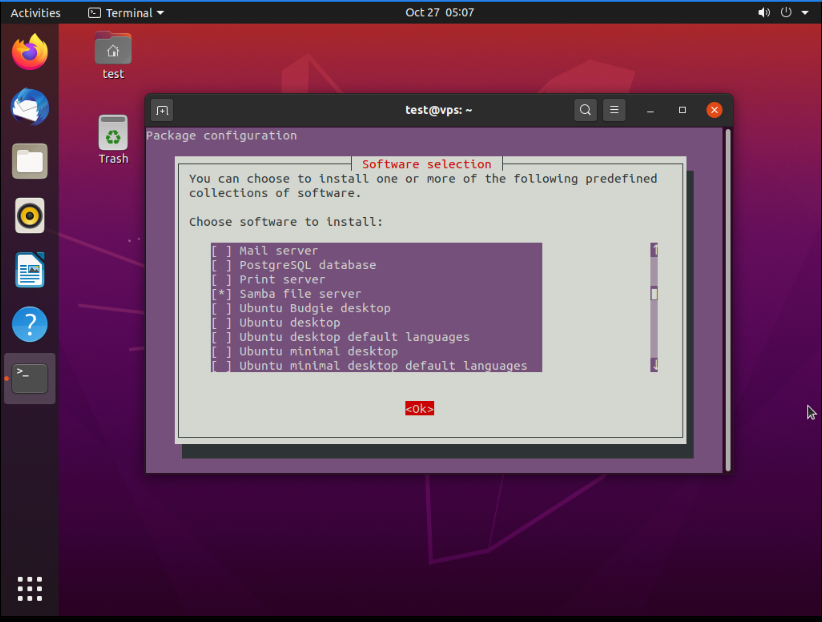Open the Files manager in the dock
Viewport: 822px width, 622px height.
point(30,161)
